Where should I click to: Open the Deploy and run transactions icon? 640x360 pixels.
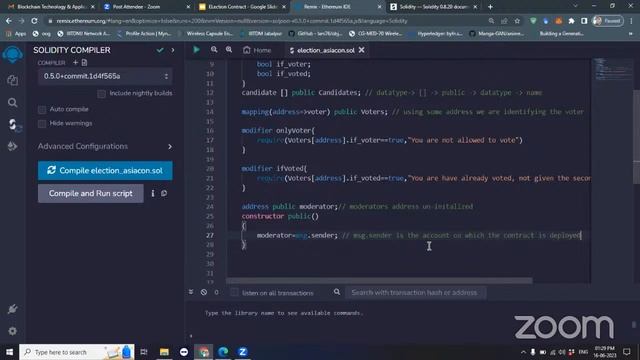pyautogui.click(x=13, y=146)
